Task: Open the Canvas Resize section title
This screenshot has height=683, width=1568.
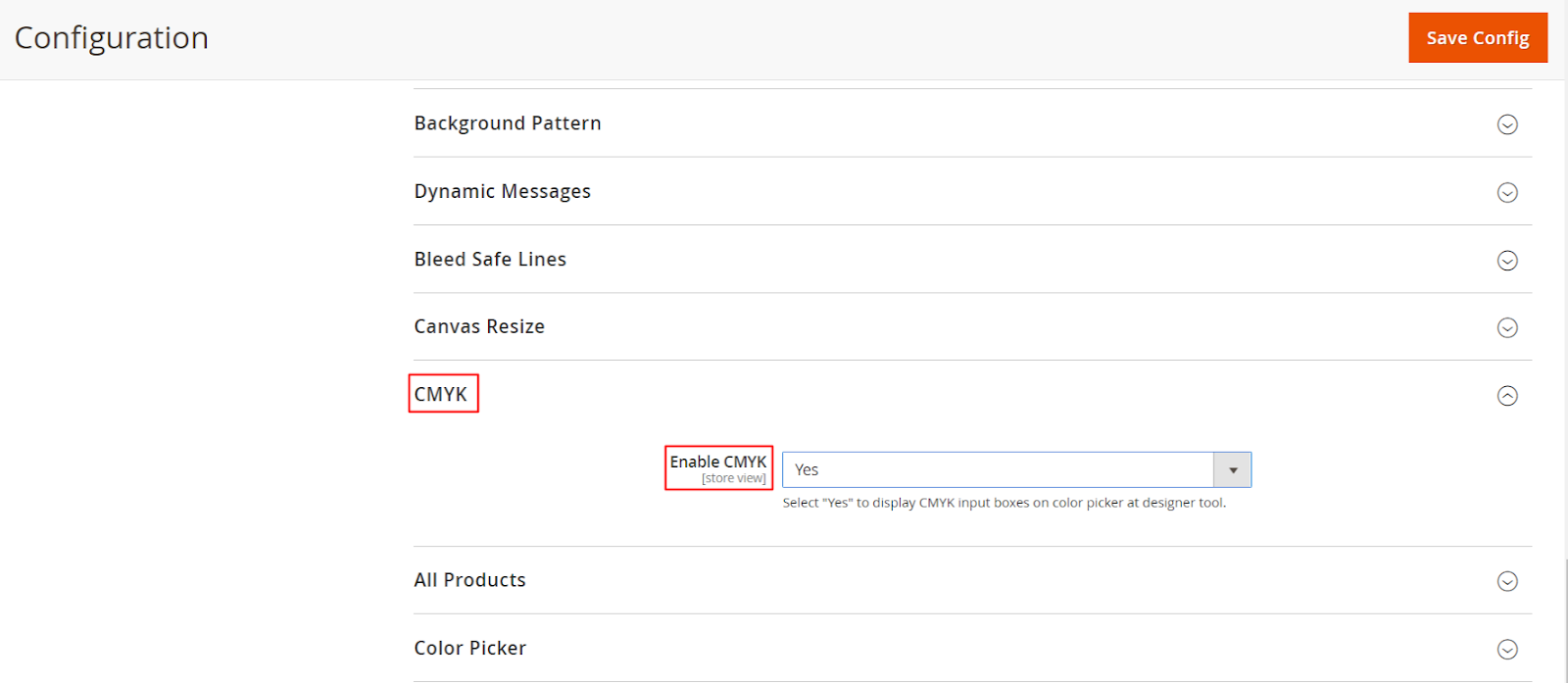Action: click(479, 326)
